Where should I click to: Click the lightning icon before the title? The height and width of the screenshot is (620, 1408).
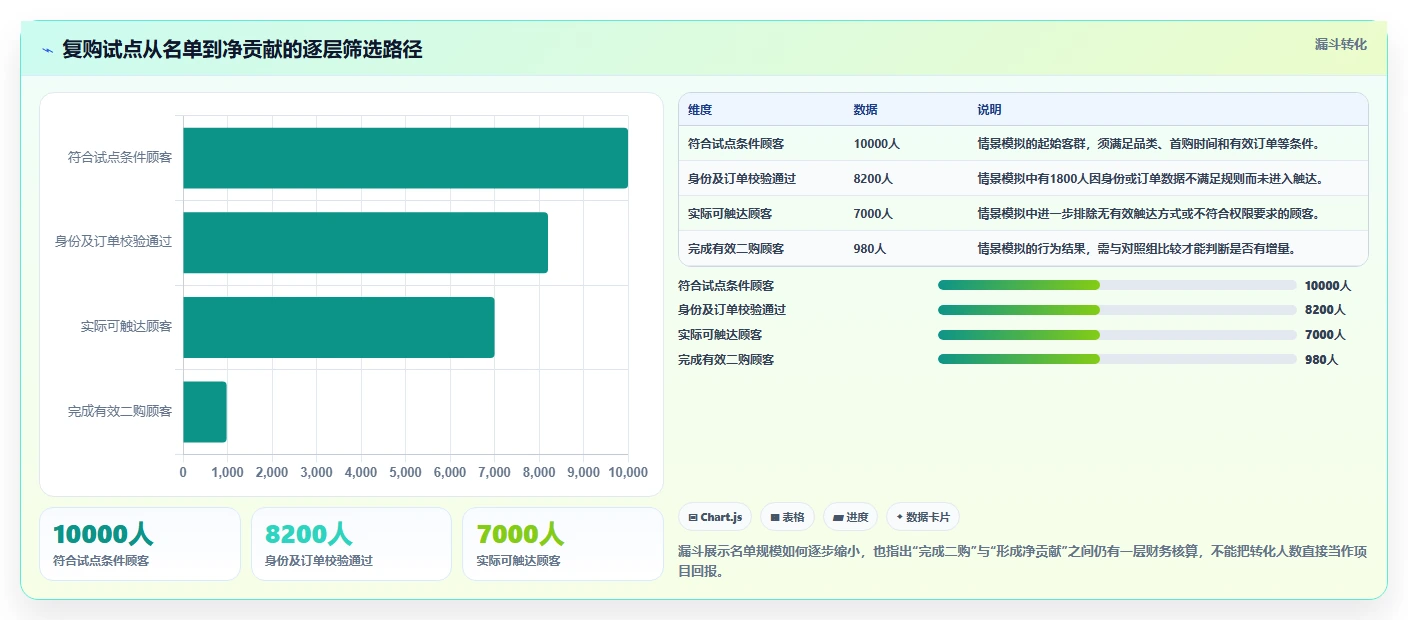[x=47, y=50]
